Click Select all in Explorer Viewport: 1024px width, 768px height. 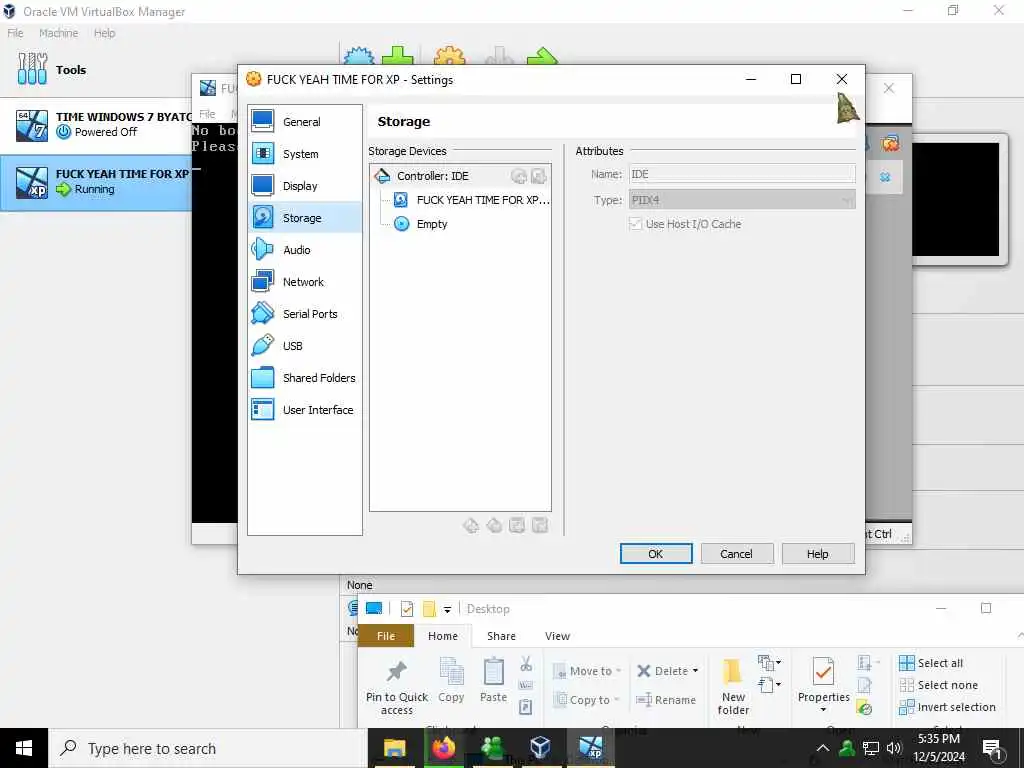pyautogui.click(x=931, y=663)
